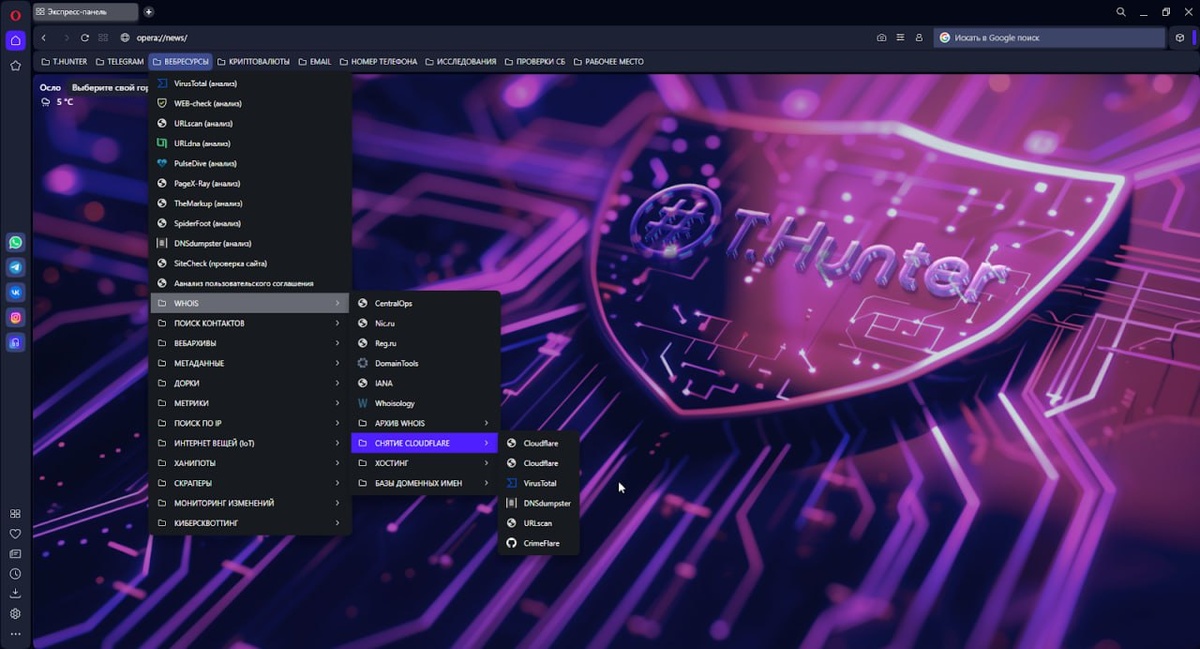Open the extensions cube icon
The width and height of the screenshot is (1200, 649).
pyautogui.click(x=1180, y=38)
